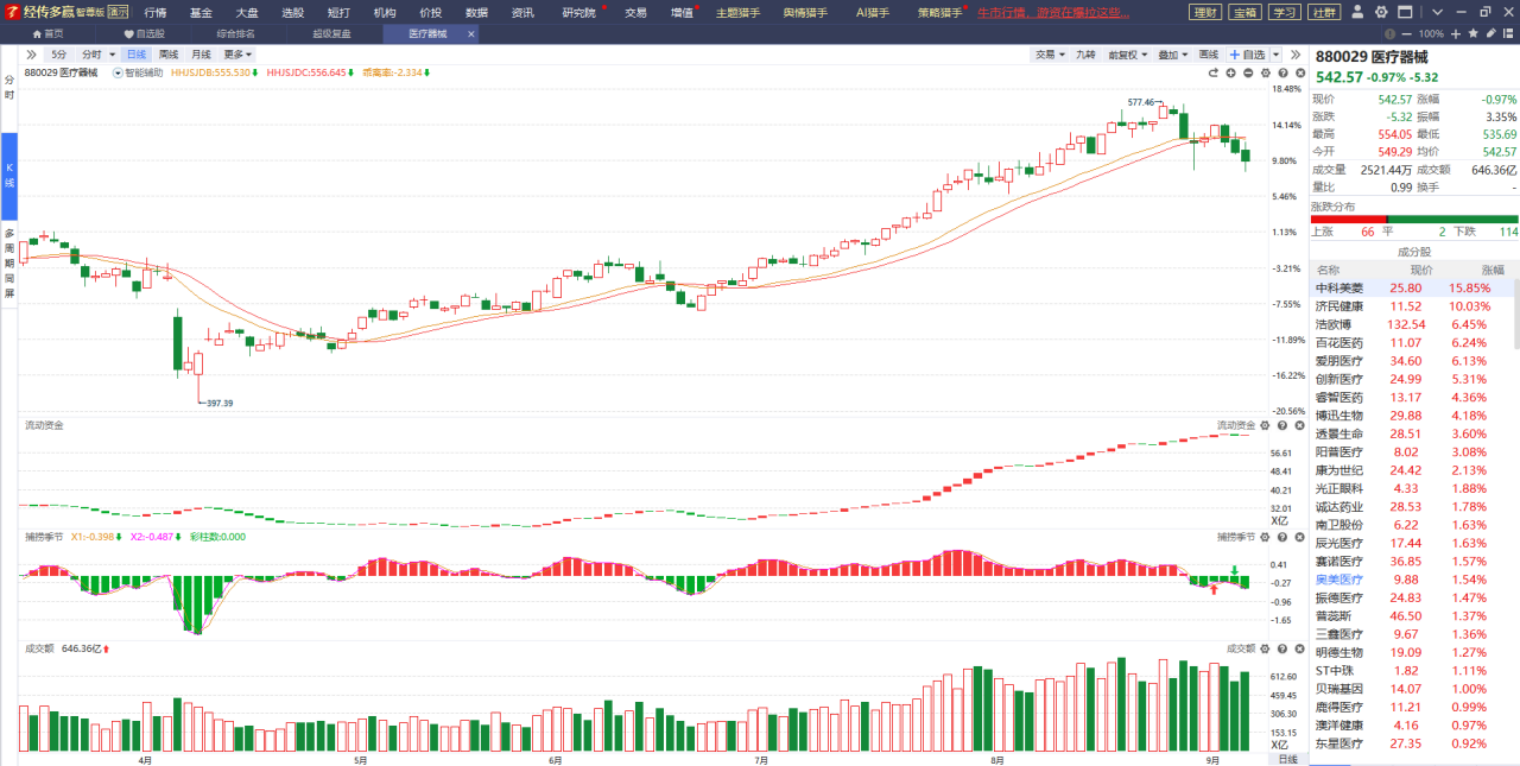The width and height of the screenshot is (1520, 766).
Task: Open the 叠加 overlay dropdown
Action: (x=1172, y=54)
